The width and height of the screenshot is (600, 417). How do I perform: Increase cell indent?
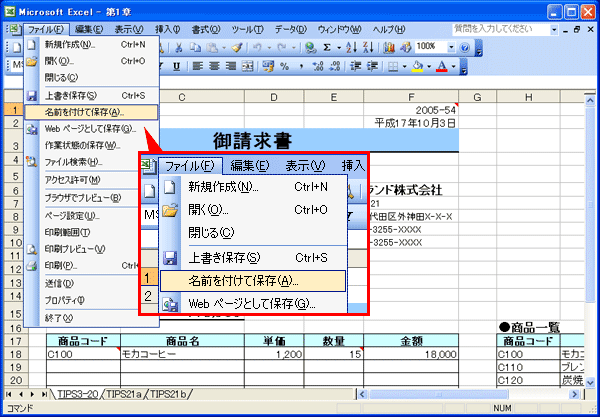373,67
